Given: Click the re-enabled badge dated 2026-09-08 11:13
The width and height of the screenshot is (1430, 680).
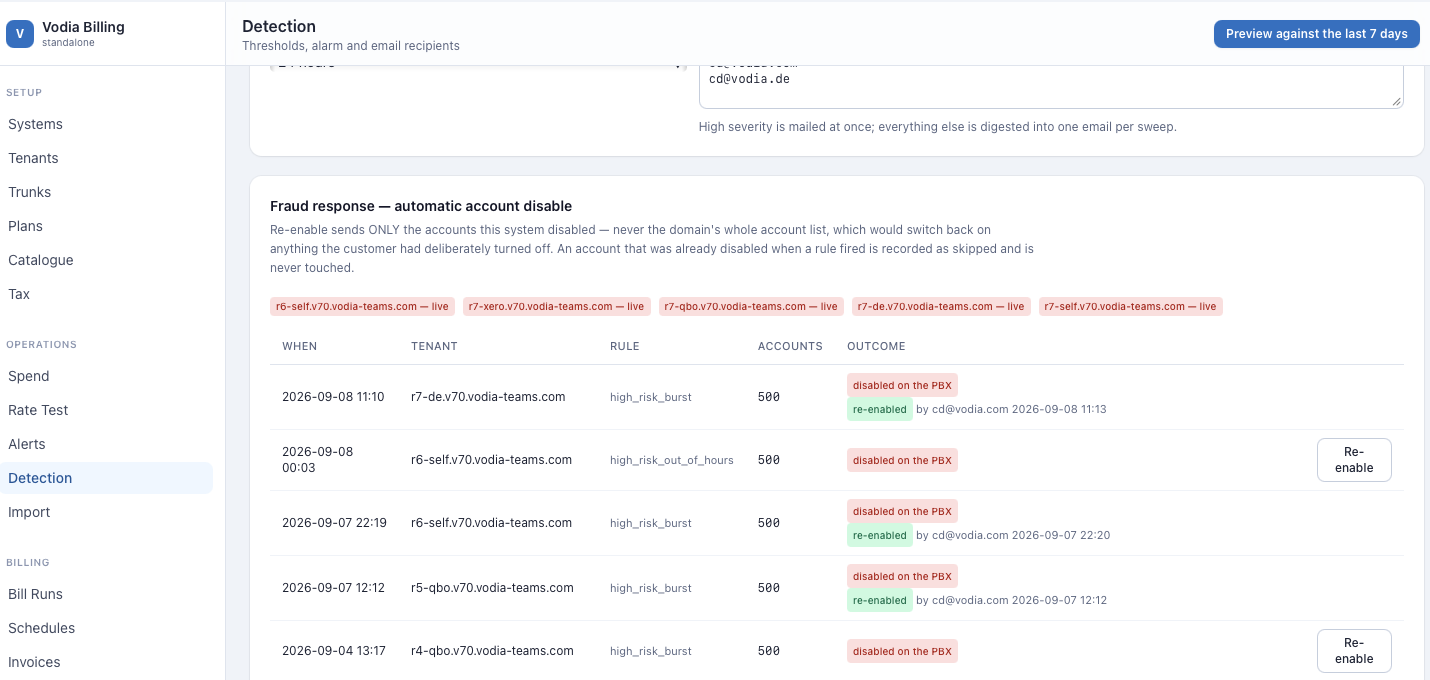Looking at the screenshot, I should [880, 409].
